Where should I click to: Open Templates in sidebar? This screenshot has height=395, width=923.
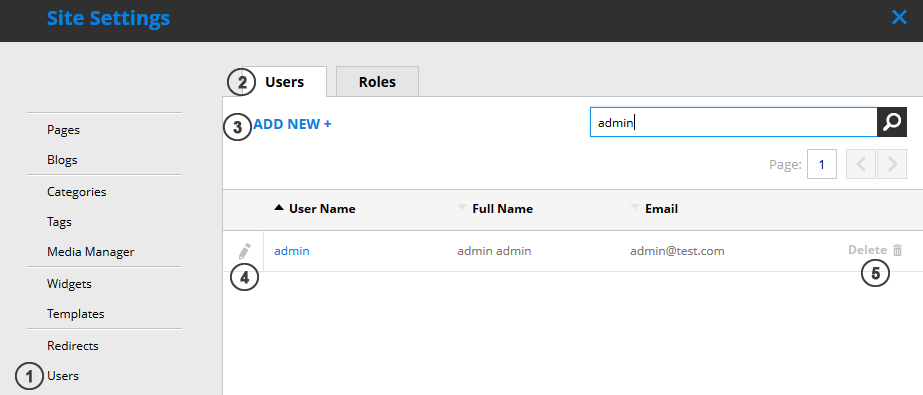(76, 314)
